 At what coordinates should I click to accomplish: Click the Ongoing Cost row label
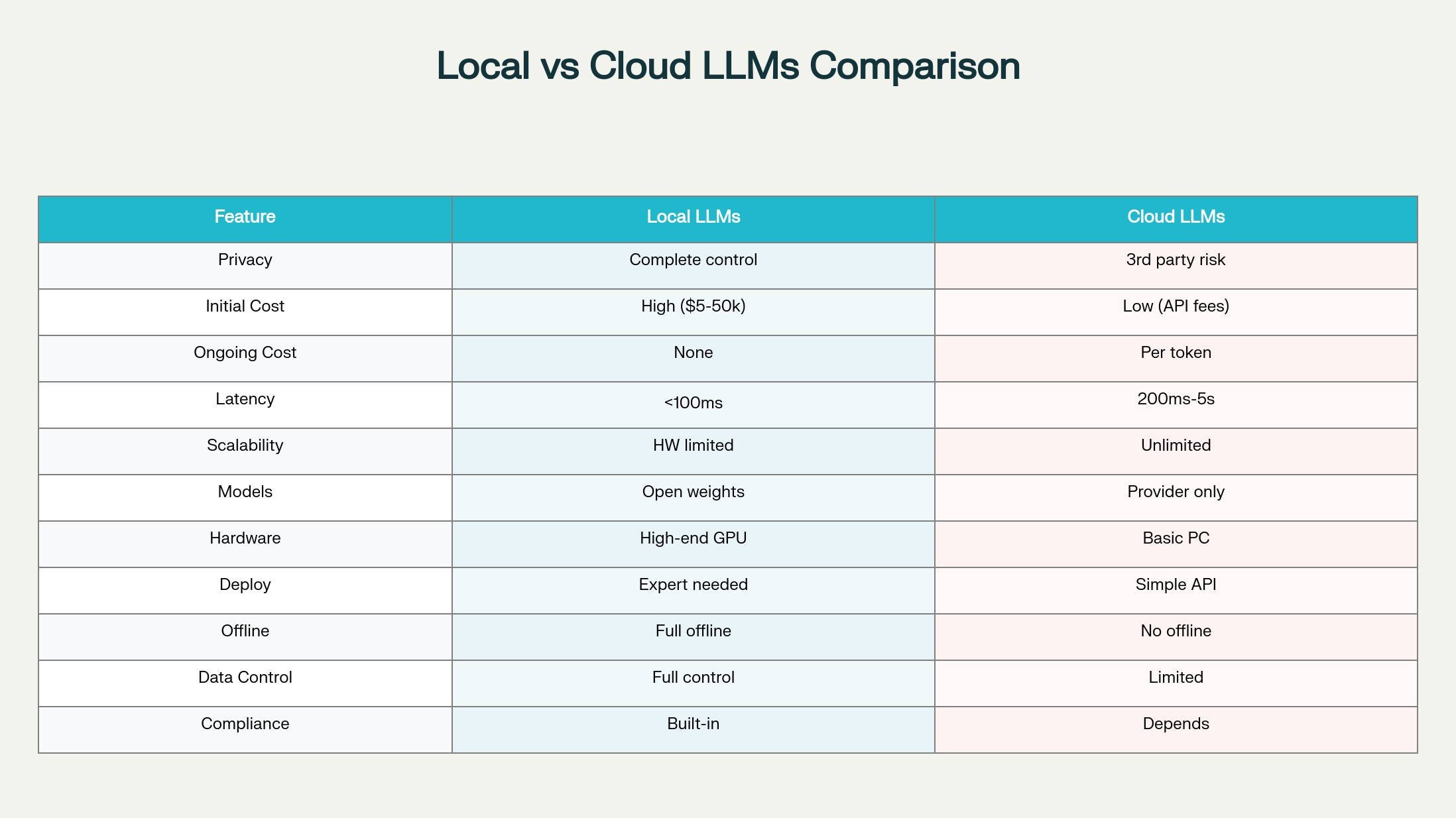coord(245,353)
